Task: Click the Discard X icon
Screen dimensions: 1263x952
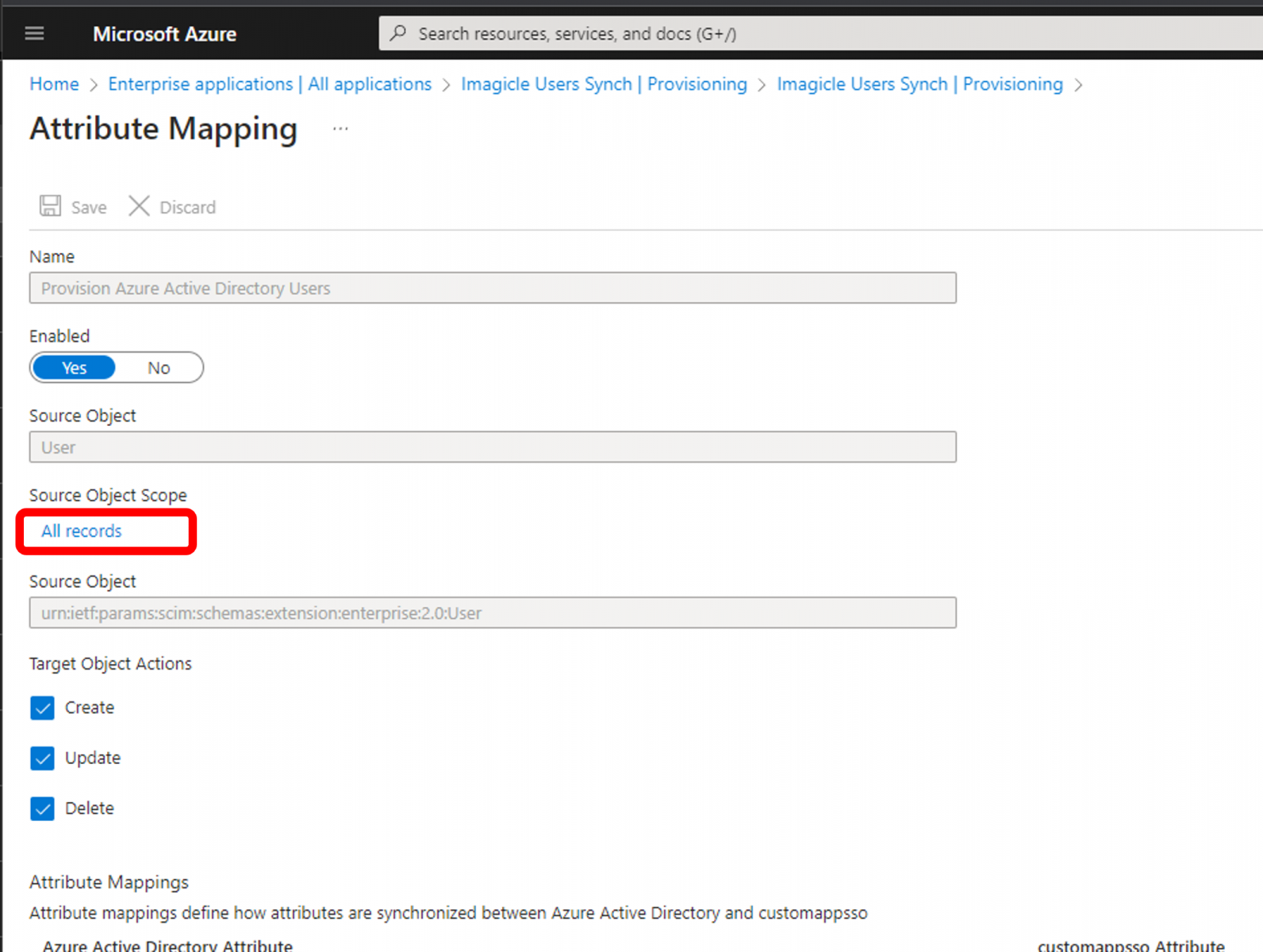Action: pos(140,206)
